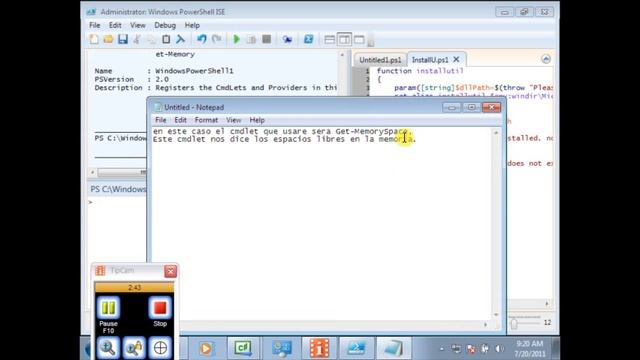Switch to PowerShell ISE via taskbar icon
The width and height of the screenshot is (640, 360).
point(356,349)
